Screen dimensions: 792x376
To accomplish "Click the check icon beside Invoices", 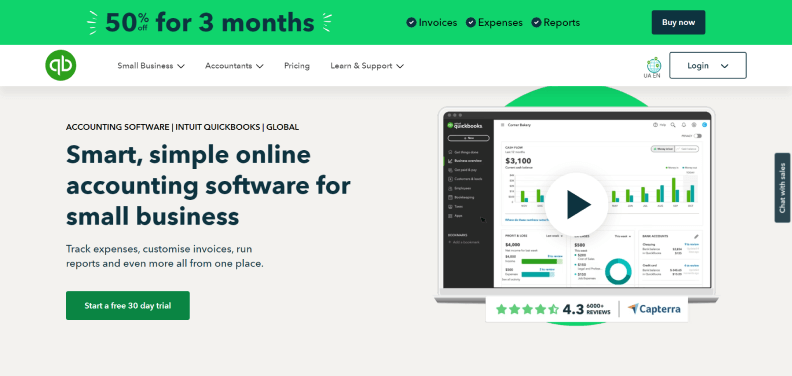I will click(412, 22).
